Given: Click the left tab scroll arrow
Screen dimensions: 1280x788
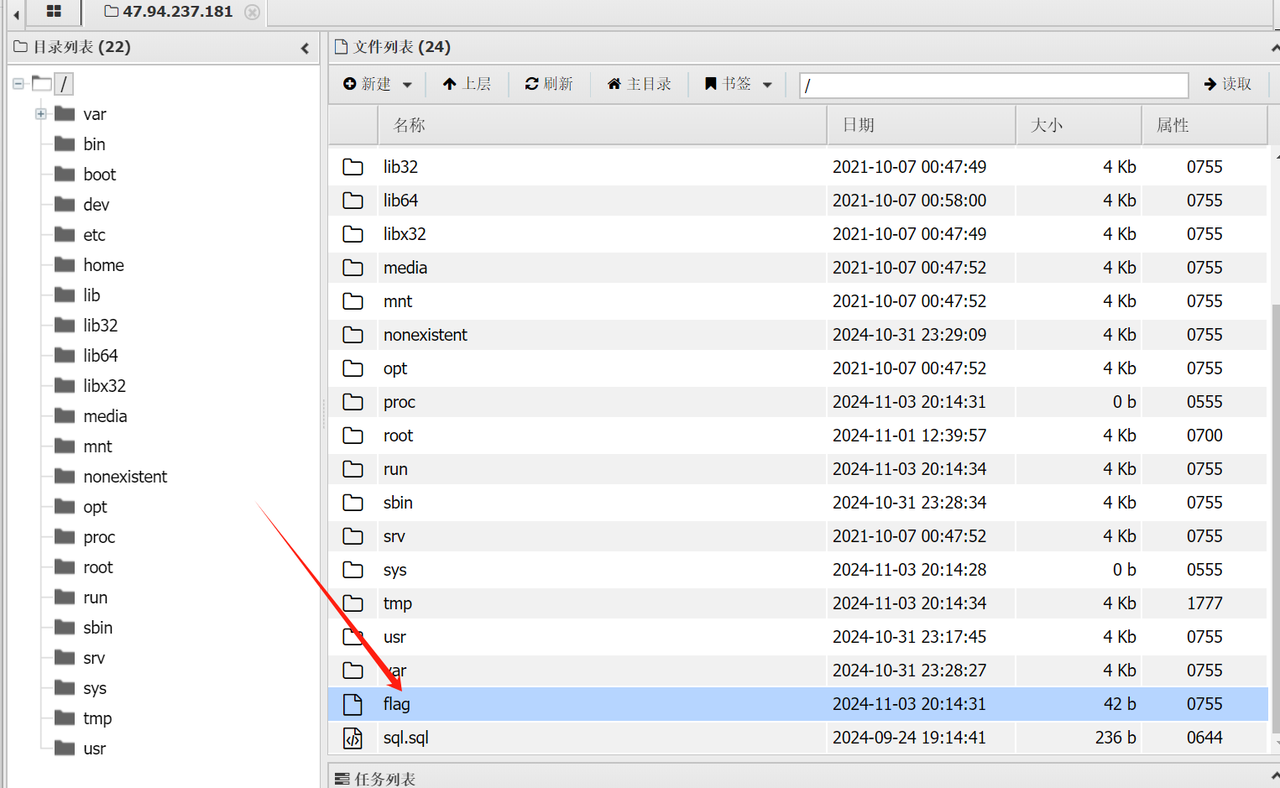Looking at the screenshot, I should click(x=16, y=14).
